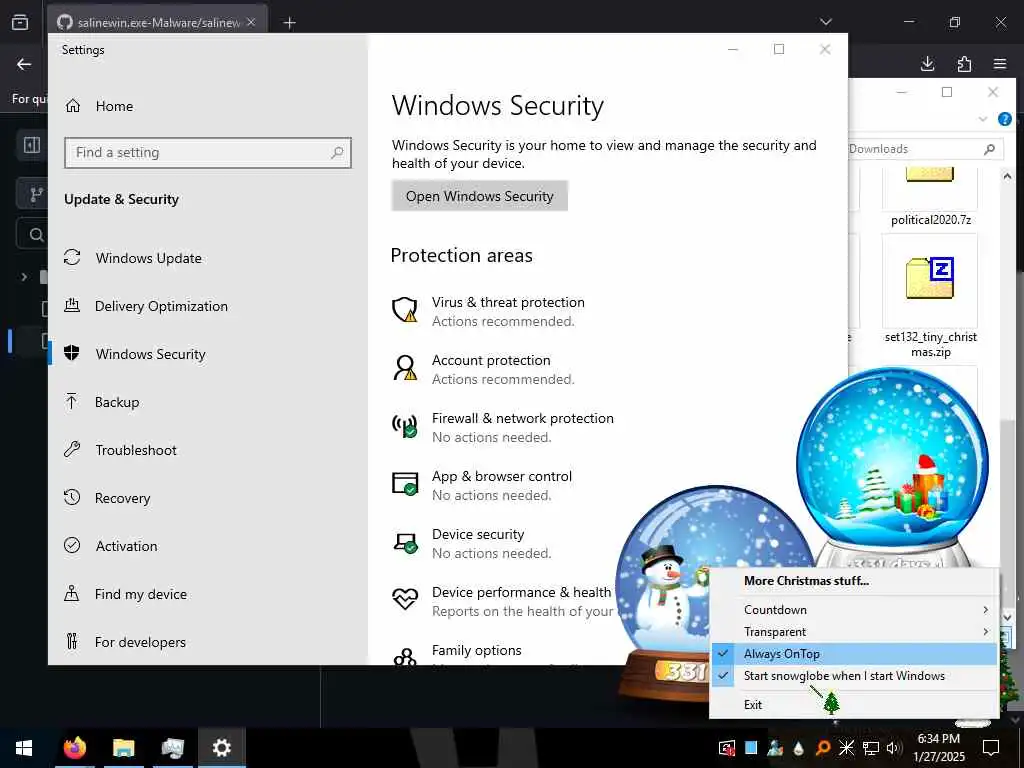
Task: Select set132_tiny_christmas.zip in Downloads
Action: click(x=931, y=297)
